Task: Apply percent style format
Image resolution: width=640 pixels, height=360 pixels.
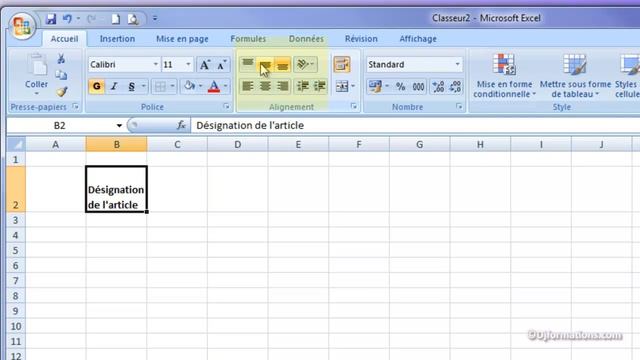Action: 400,86
